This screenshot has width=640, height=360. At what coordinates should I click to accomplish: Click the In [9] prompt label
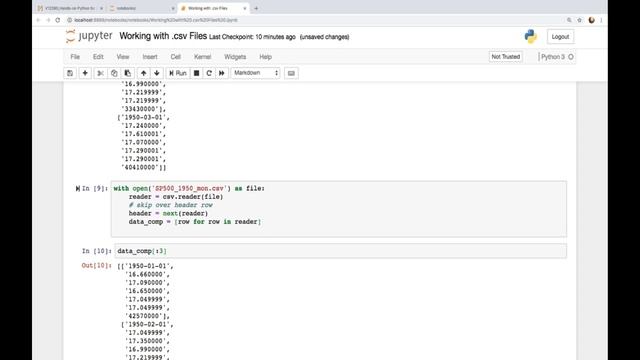pos(95,189)
